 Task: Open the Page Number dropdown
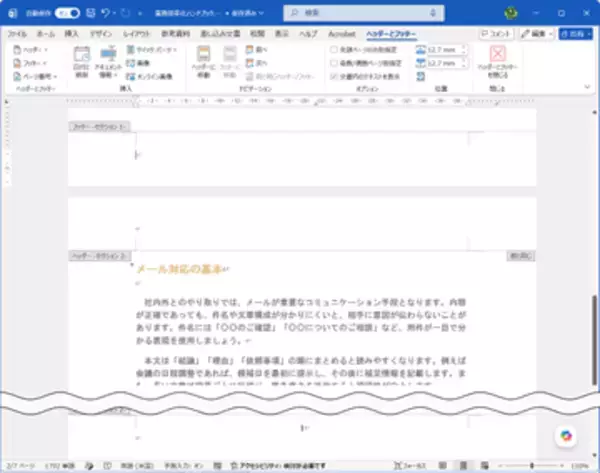[x=35, y=77]
